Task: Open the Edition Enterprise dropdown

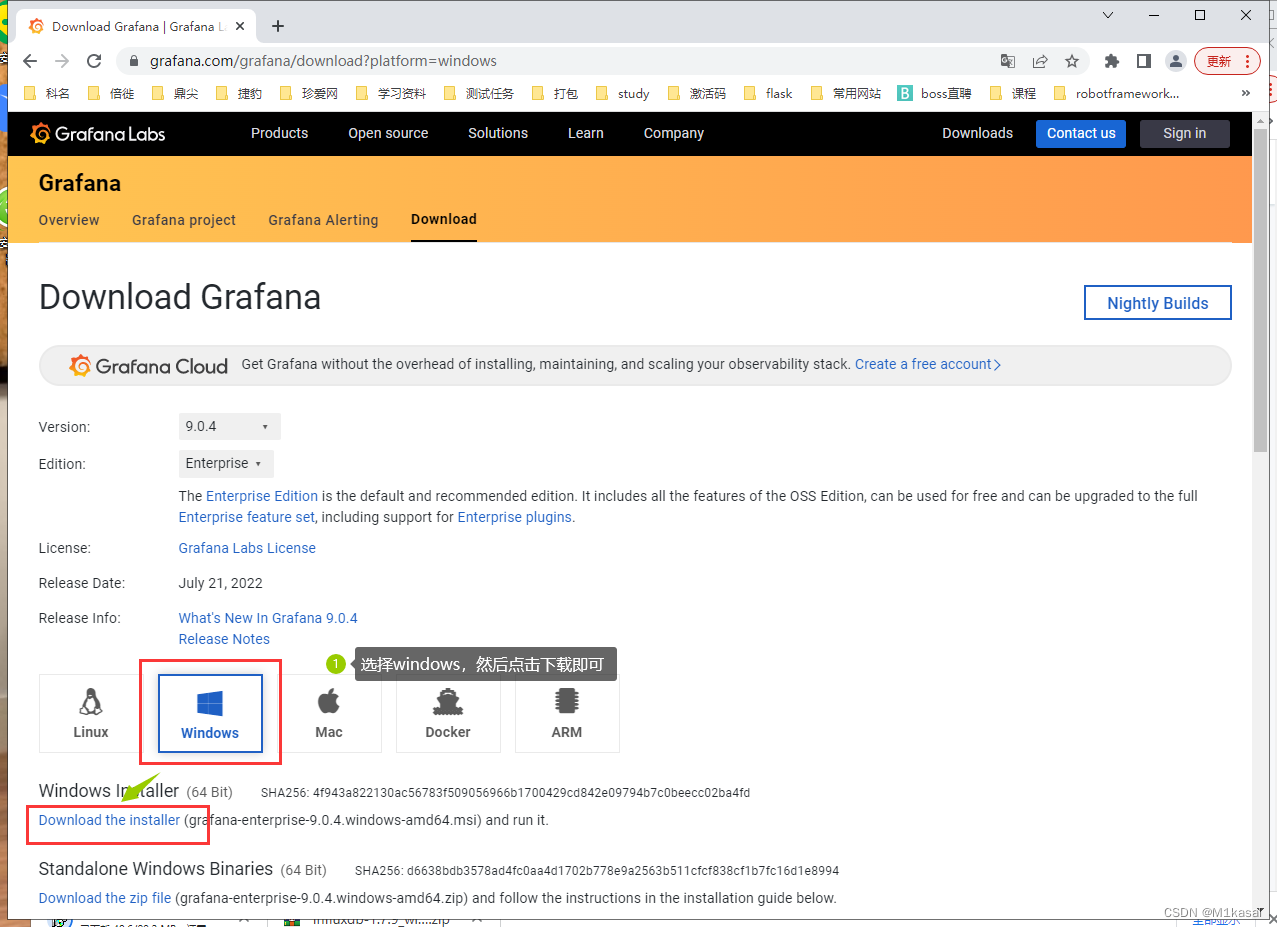Action: [226, 464]
